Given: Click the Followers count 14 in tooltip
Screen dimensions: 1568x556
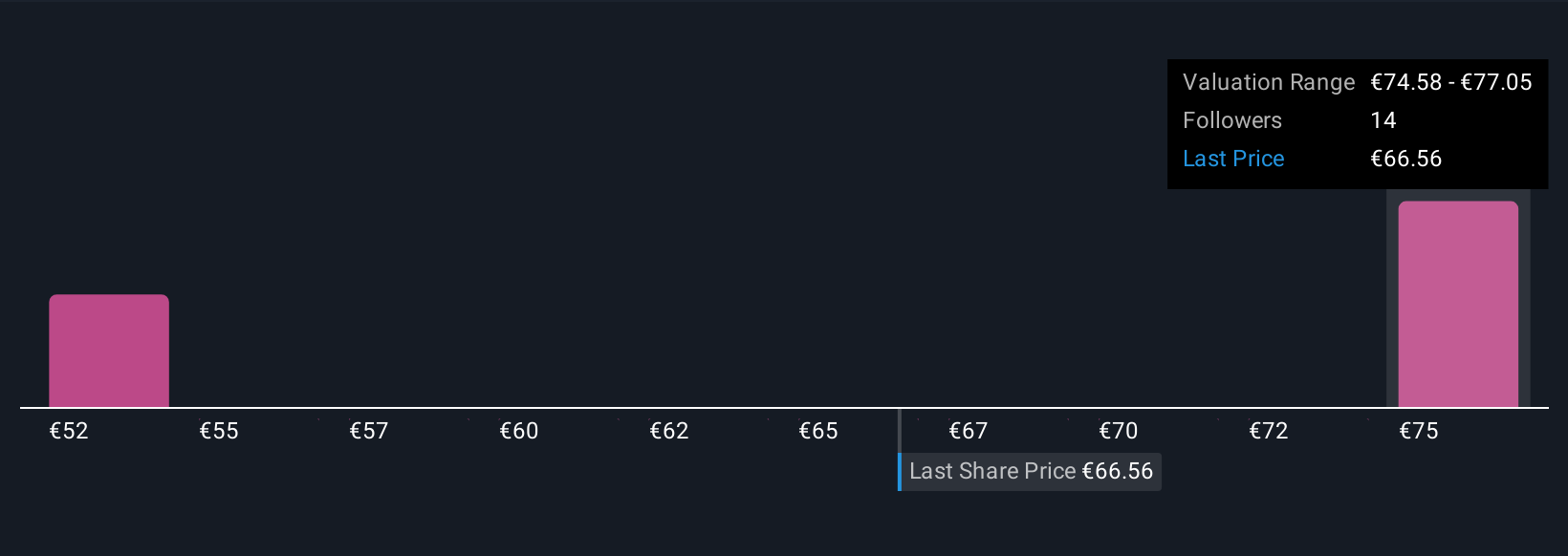Looking at the screenshot, I should [x=1383, y=120].
